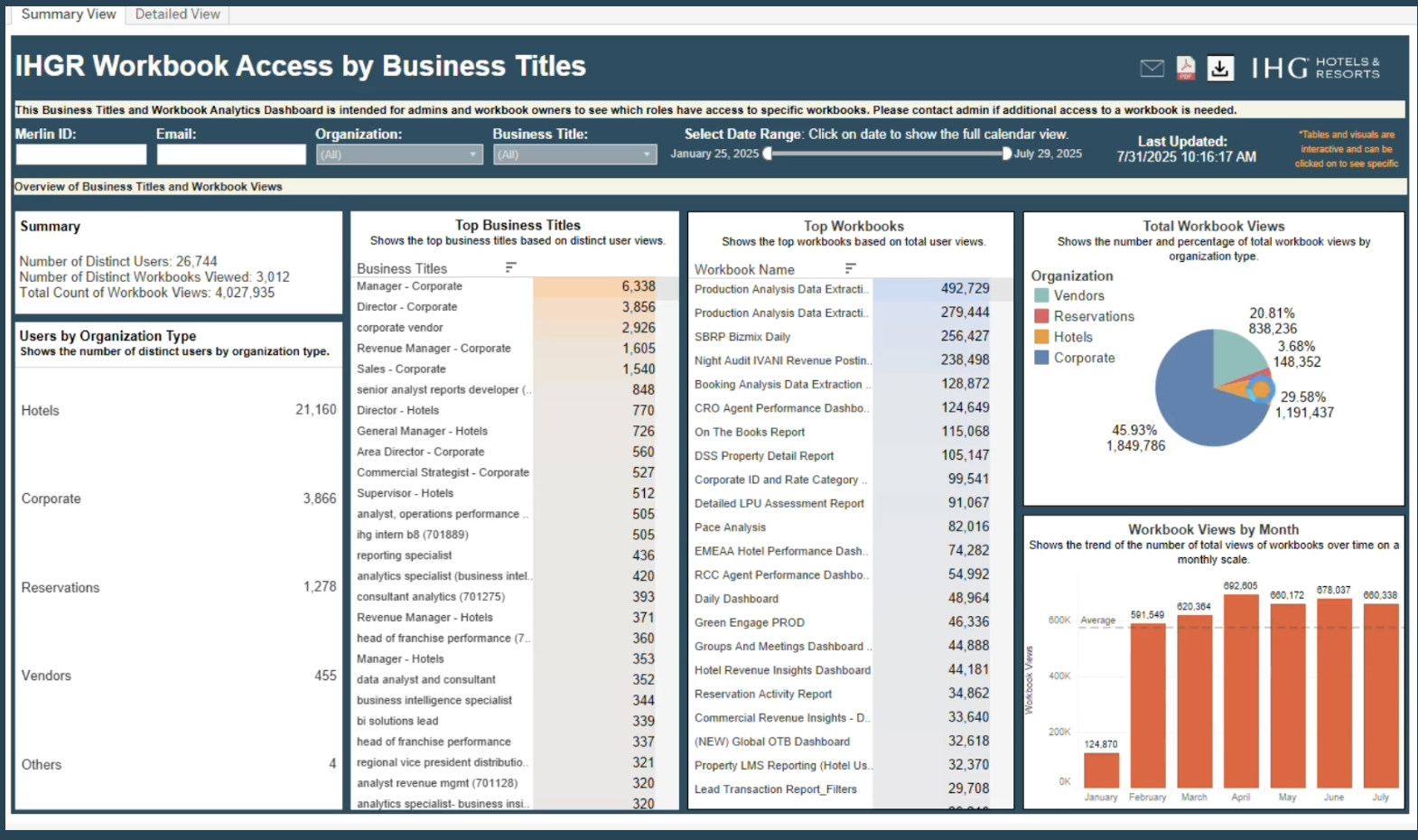Select Hotels row in organization type
This screenshot has height=840, width=1418.
[x=179, y=410]
